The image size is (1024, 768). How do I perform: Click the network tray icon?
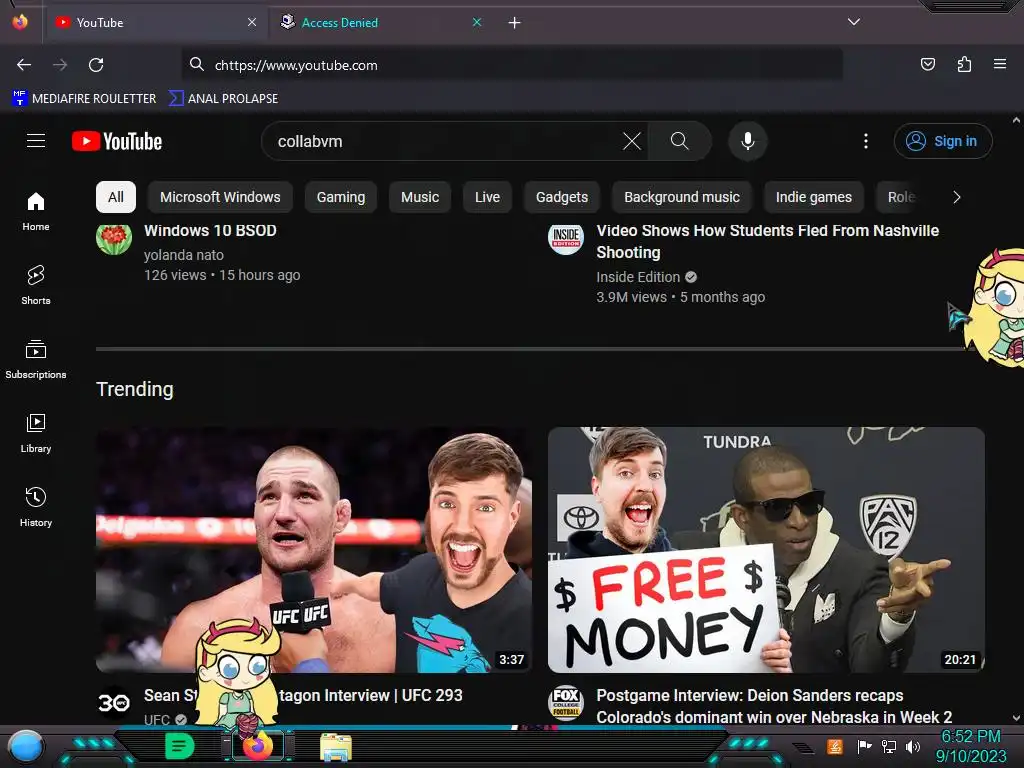[889, 746]
